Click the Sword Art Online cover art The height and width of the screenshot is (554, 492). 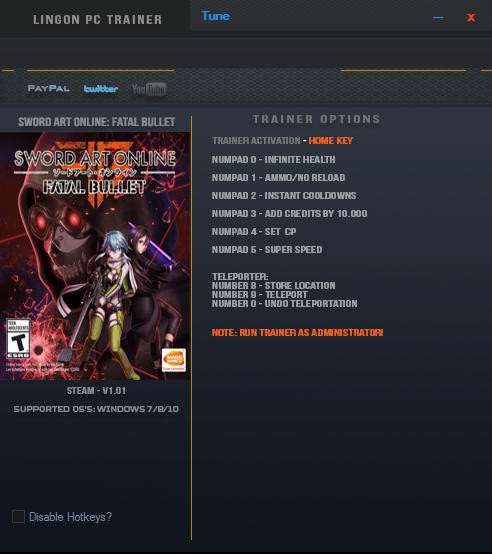[x=95, y=256]
